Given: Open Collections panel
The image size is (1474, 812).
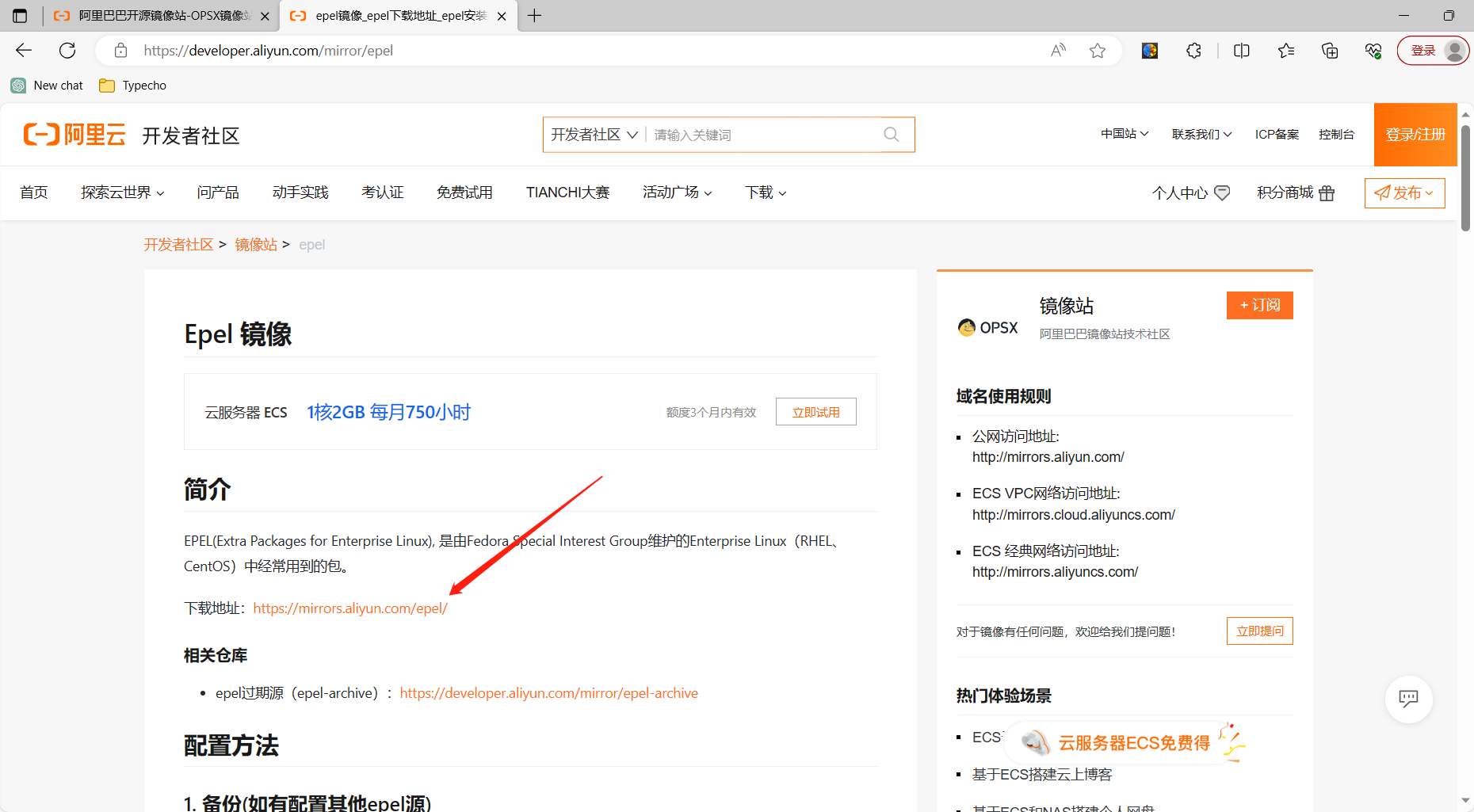Looking at the screenshot, I should pos(1330,51).
